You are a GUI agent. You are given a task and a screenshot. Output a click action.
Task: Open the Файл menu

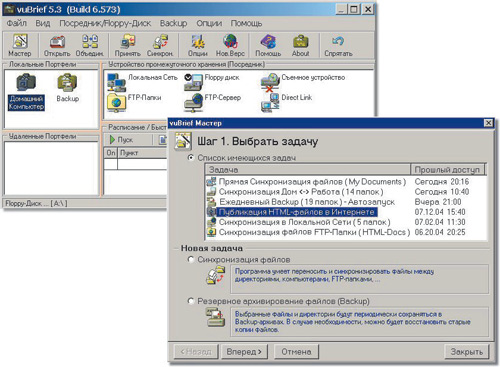17,23
